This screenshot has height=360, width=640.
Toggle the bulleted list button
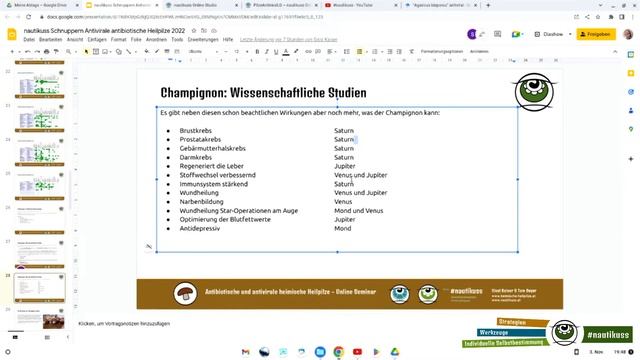click(359, 51)
